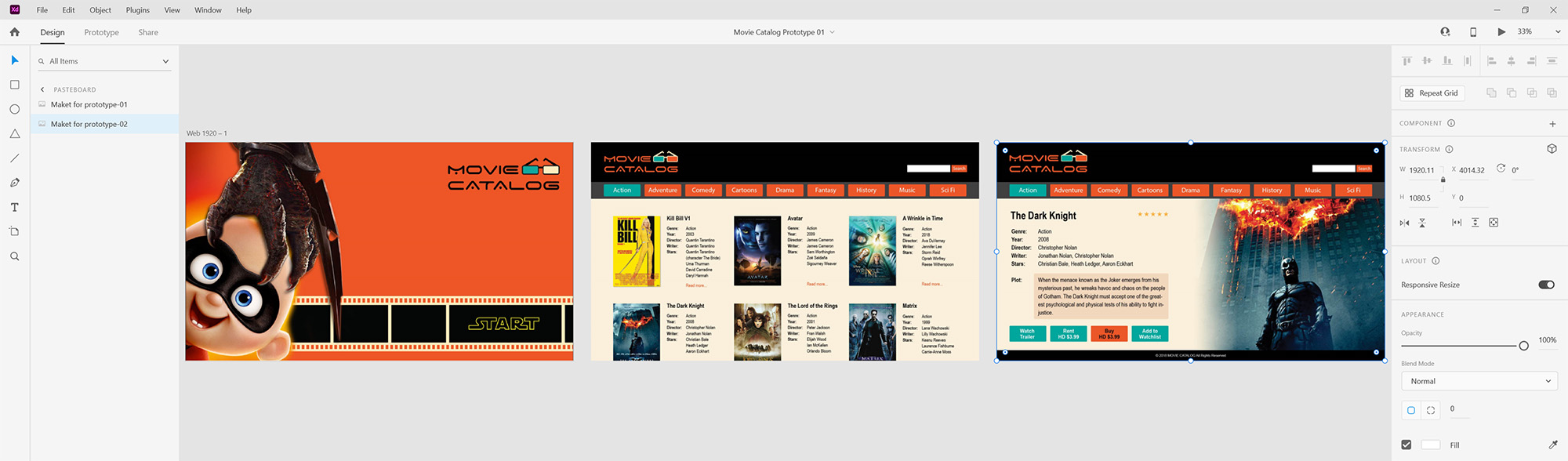Viewport: 1568px width, 461px height.
Task: Flip the selection horizontally
Action: tap(1404, 223)
